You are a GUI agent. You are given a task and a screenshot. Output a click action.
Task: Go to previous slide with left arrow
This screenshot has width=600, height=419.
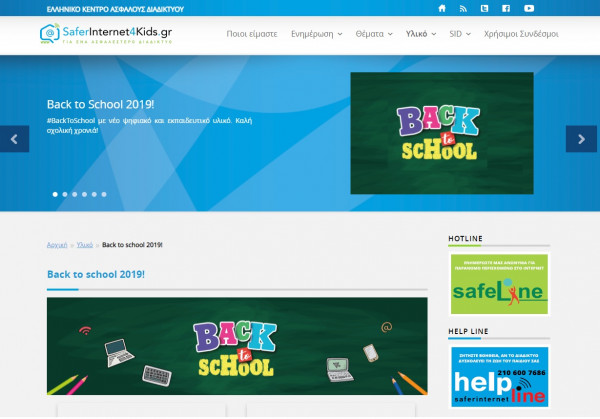coord(14,139)
